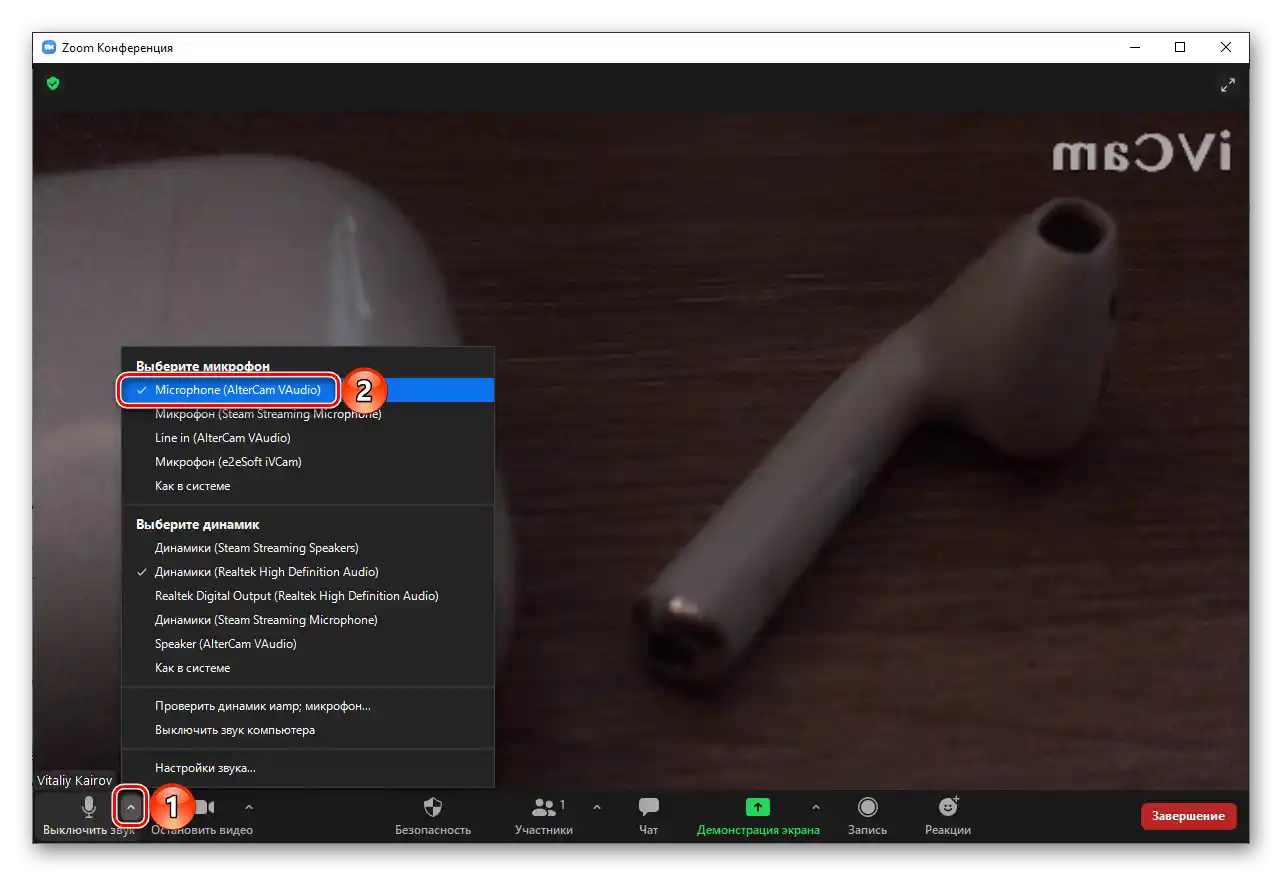1282x876 pixels.
Task: Maximize the Zoom Конференция window
Action: [1180, 47]
